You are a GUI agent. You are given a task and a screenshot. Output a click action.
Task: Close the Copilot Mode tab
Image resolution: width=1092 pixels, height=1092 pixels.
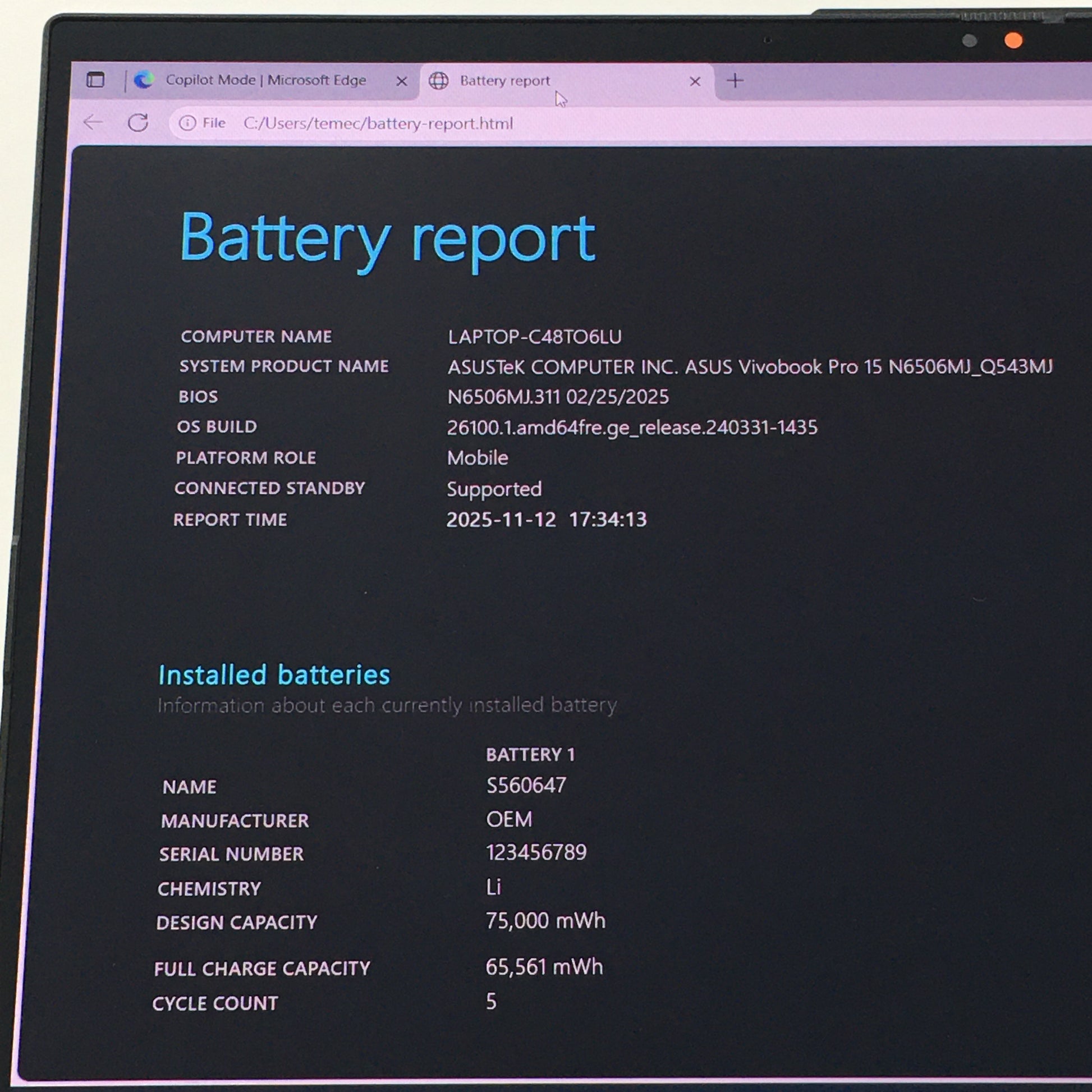click(x=401, y=81)
